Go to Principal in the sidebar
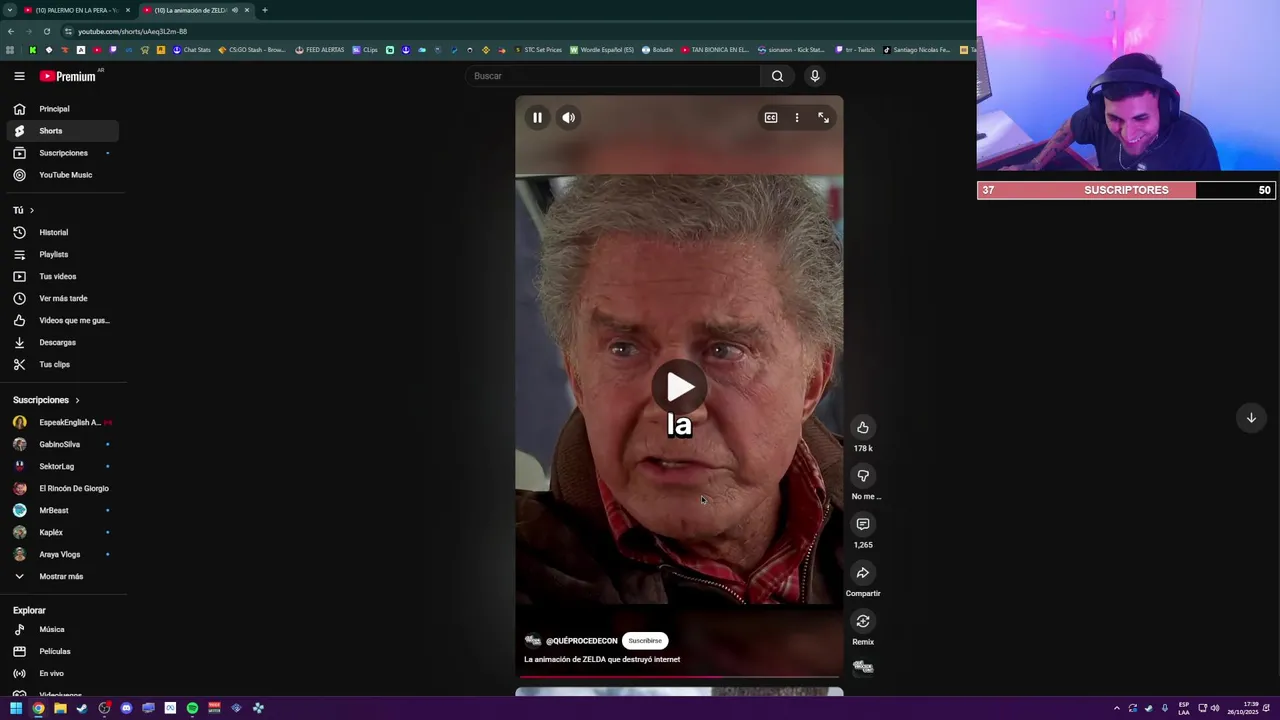Viewport: 1280px width, 720px height. coord(63,109)
